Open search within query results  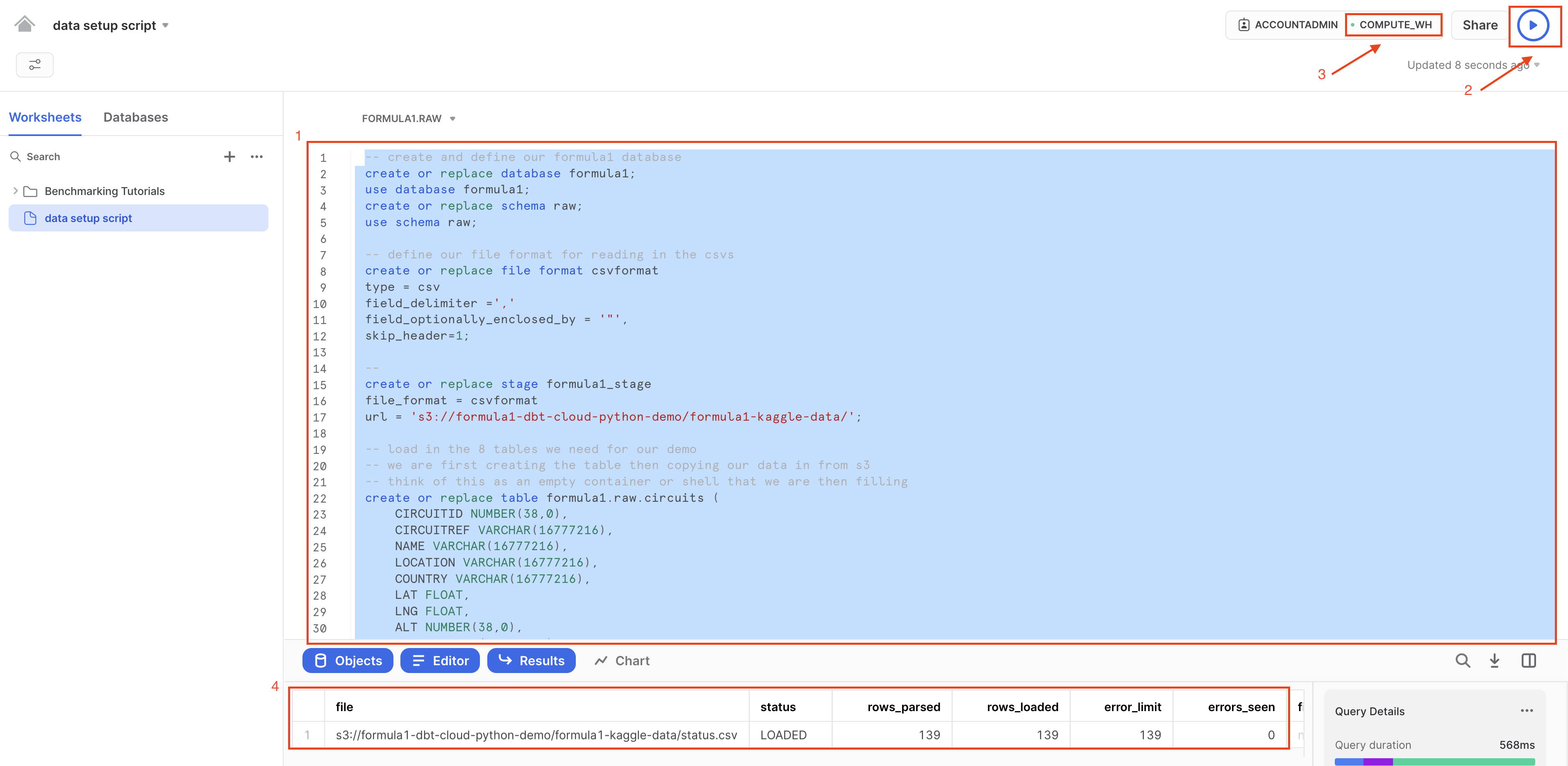point(1463,661)
